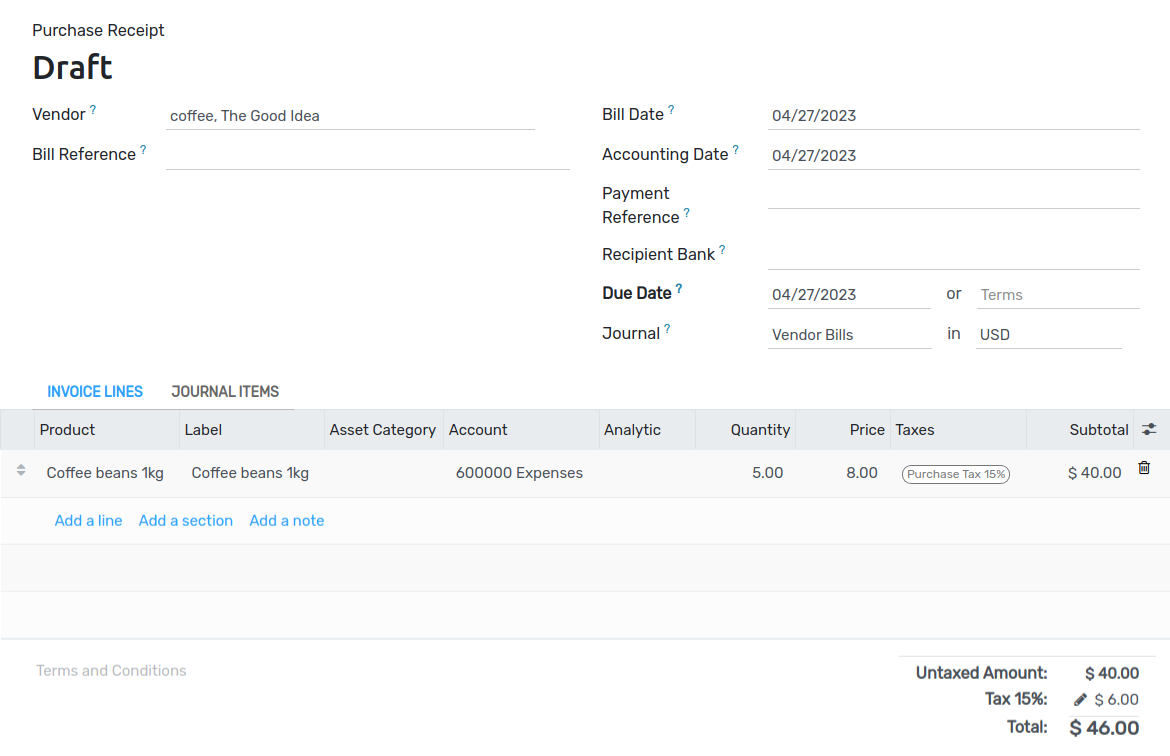1170x756 pixels.
Task: Click the $ 46.00 total value
Action: point(1104,728)
